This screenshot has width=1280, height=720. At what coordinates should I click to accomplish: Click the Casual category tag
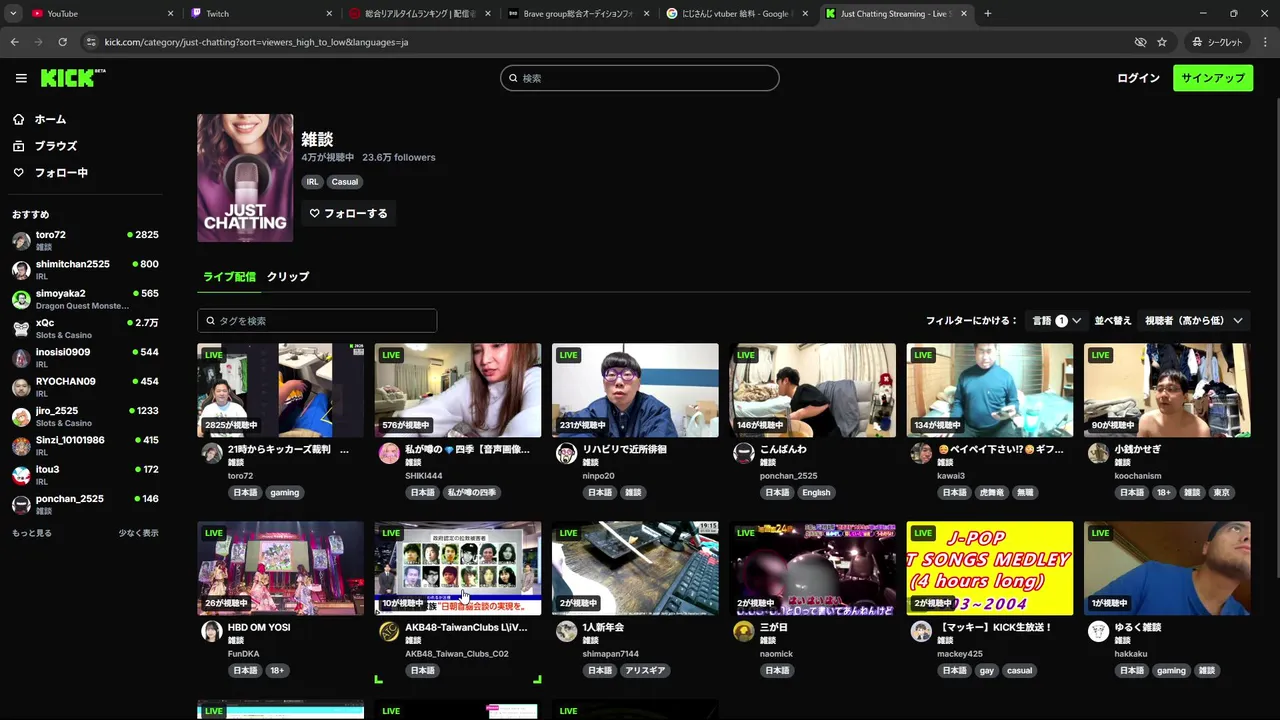[x=345, y=182]
